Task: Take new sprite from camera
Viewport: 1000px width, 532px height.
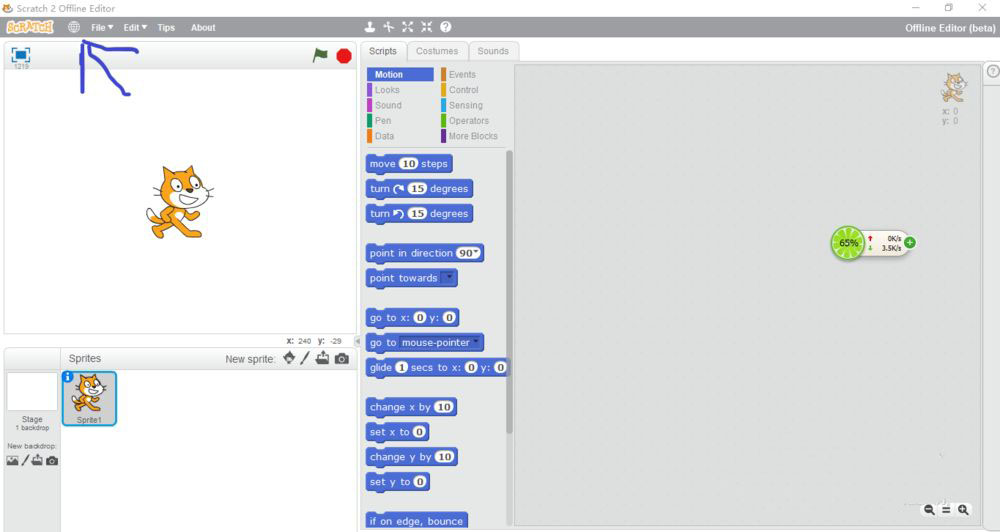Action: 342,358
